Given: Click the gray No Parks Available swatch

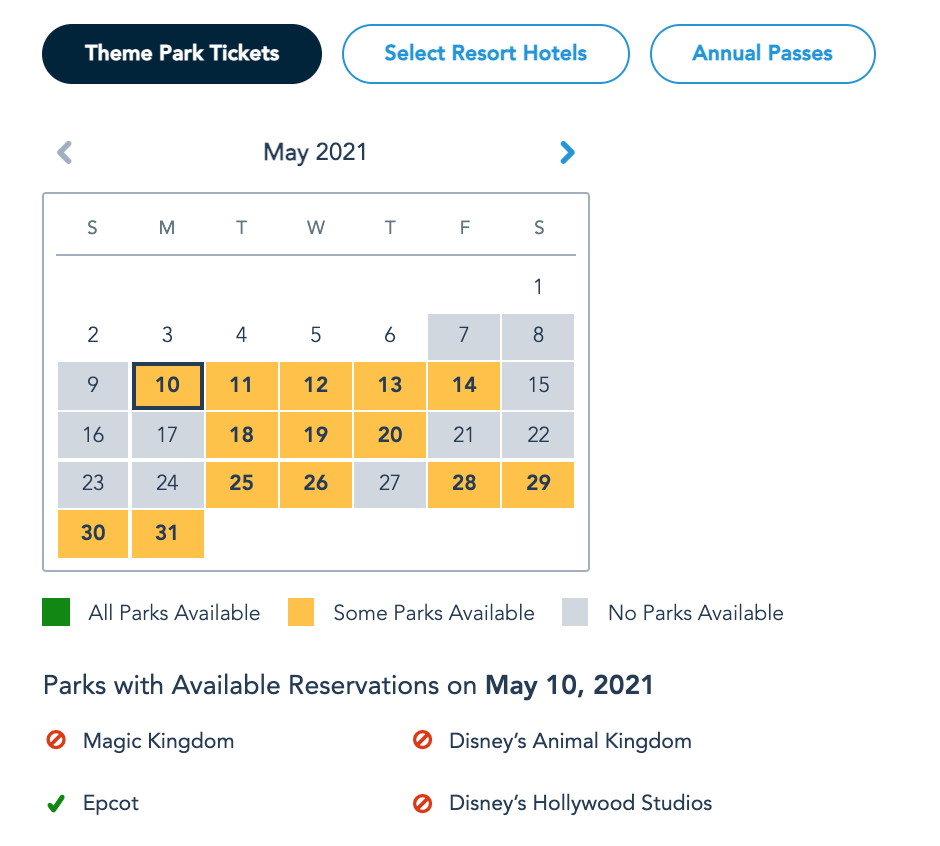Looking at the screenshot, I should click(x=575, y=612).
